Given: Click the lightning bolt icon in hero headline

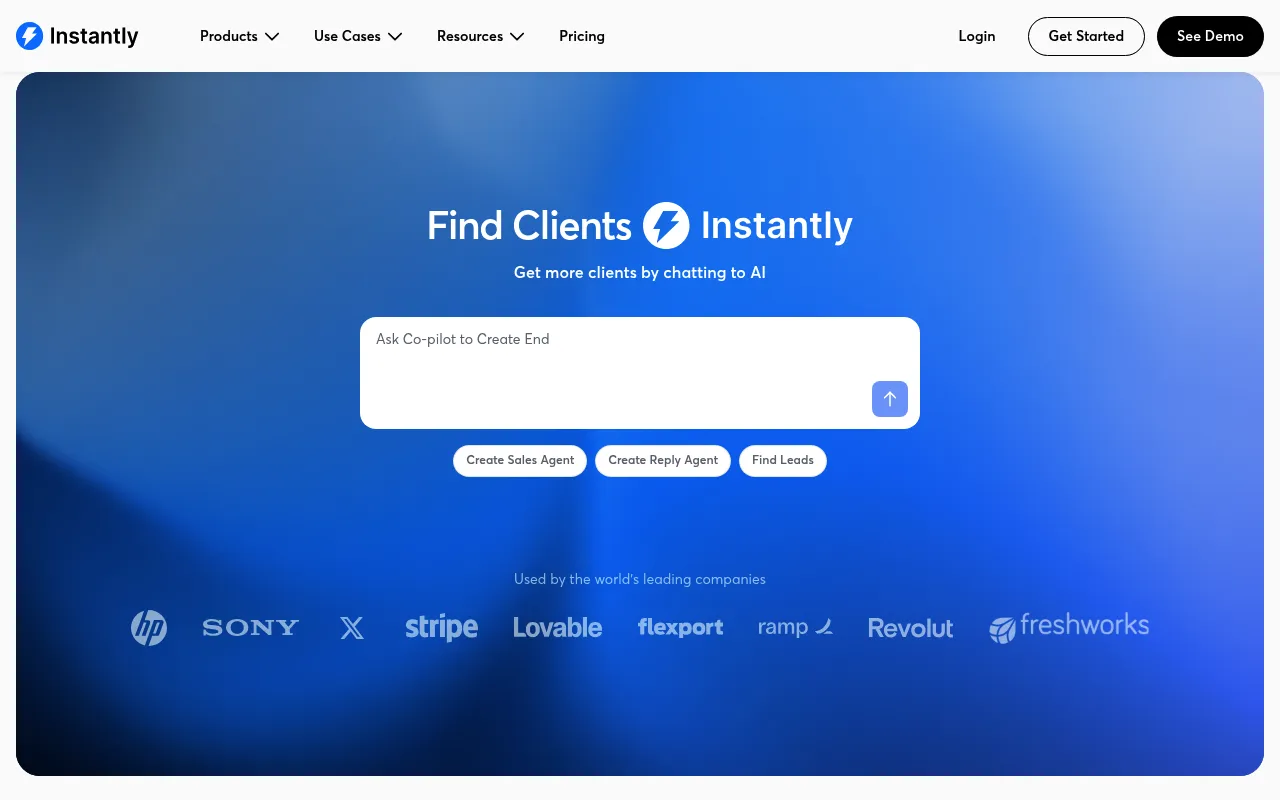Looking at the screenshot, I should 666,225.
